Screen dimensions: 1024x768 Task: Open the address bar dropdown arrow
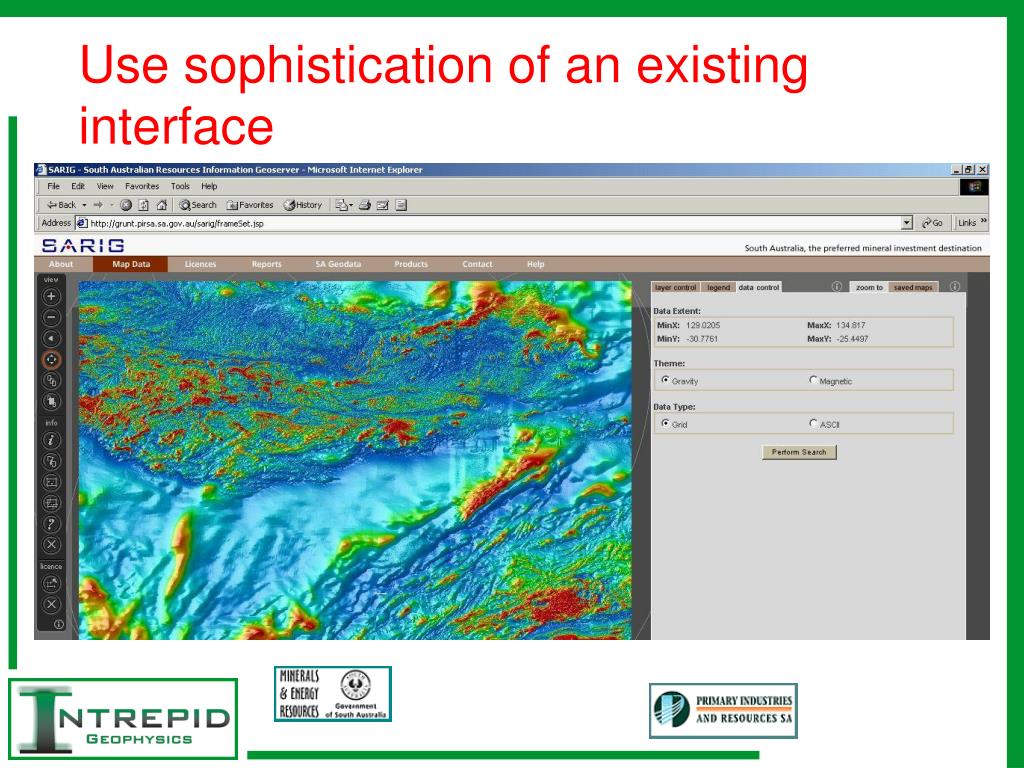[906, 223]
